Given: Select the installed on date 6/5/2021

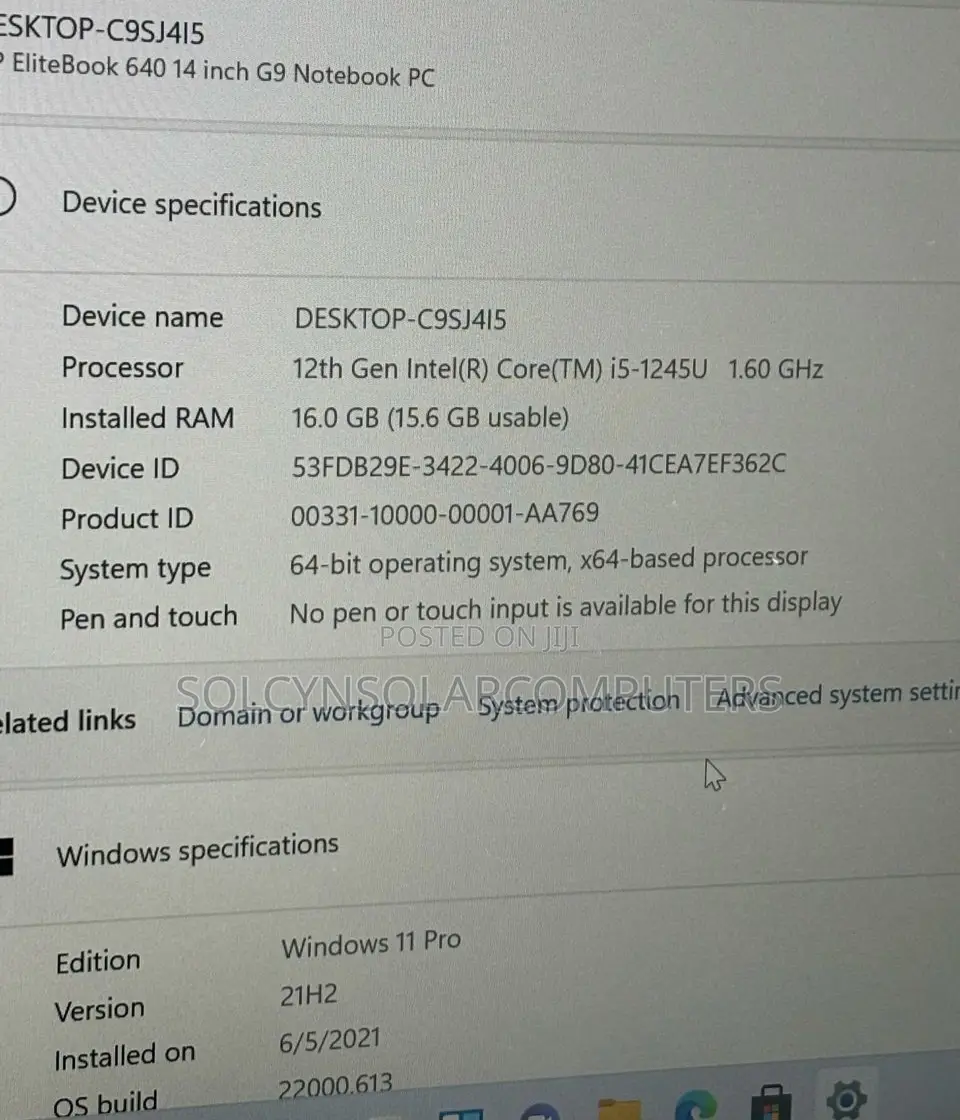Looking at the screenshot, I should point(329,1041).
